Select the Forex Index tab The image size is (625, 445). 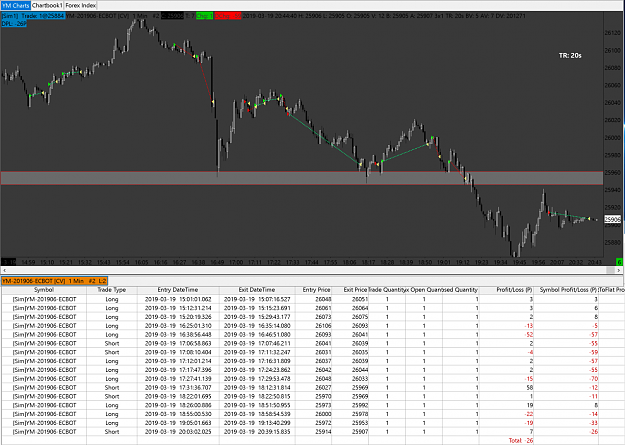[x=81, y=6]
